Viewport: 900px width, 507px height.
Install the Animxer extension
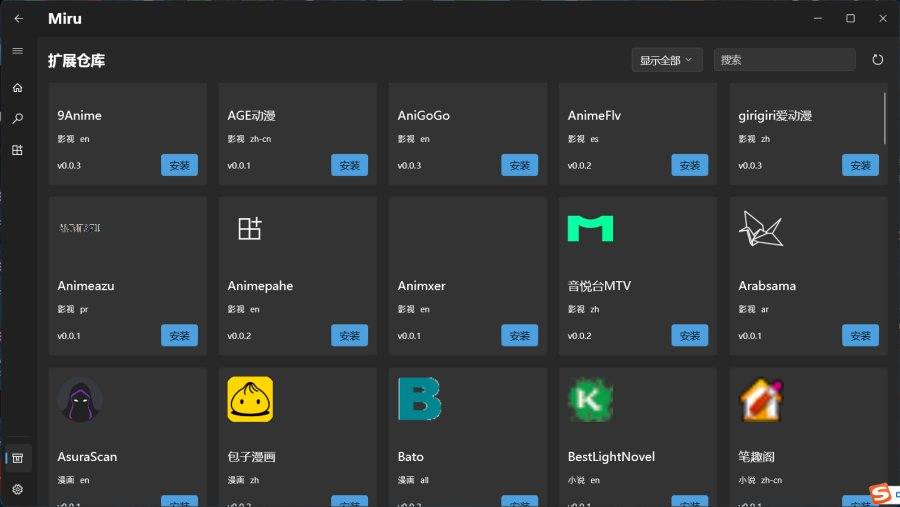tap(519, 335)
